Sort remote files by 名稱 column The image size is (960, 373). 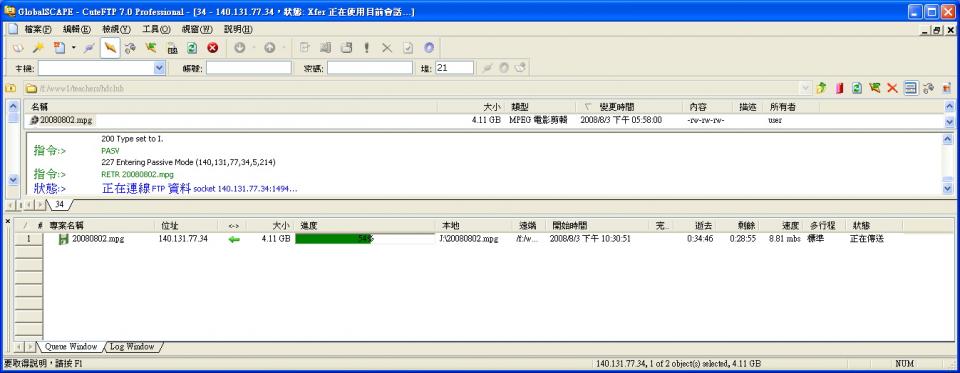click(230, 107)
